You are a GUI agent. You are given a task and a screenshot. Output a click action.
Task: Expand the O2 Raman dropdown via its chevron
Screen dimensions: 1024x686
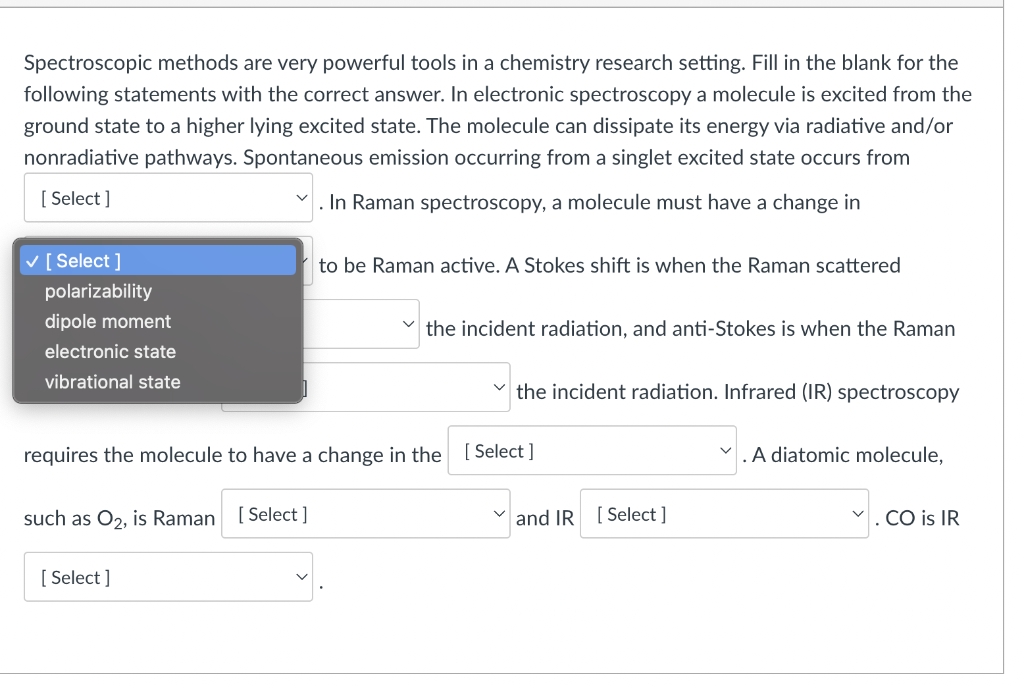point(499,513)
